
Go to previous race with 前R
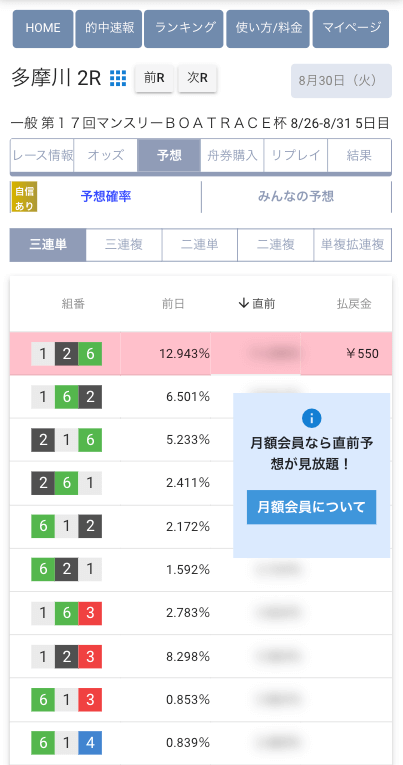[x=154, y=78]
